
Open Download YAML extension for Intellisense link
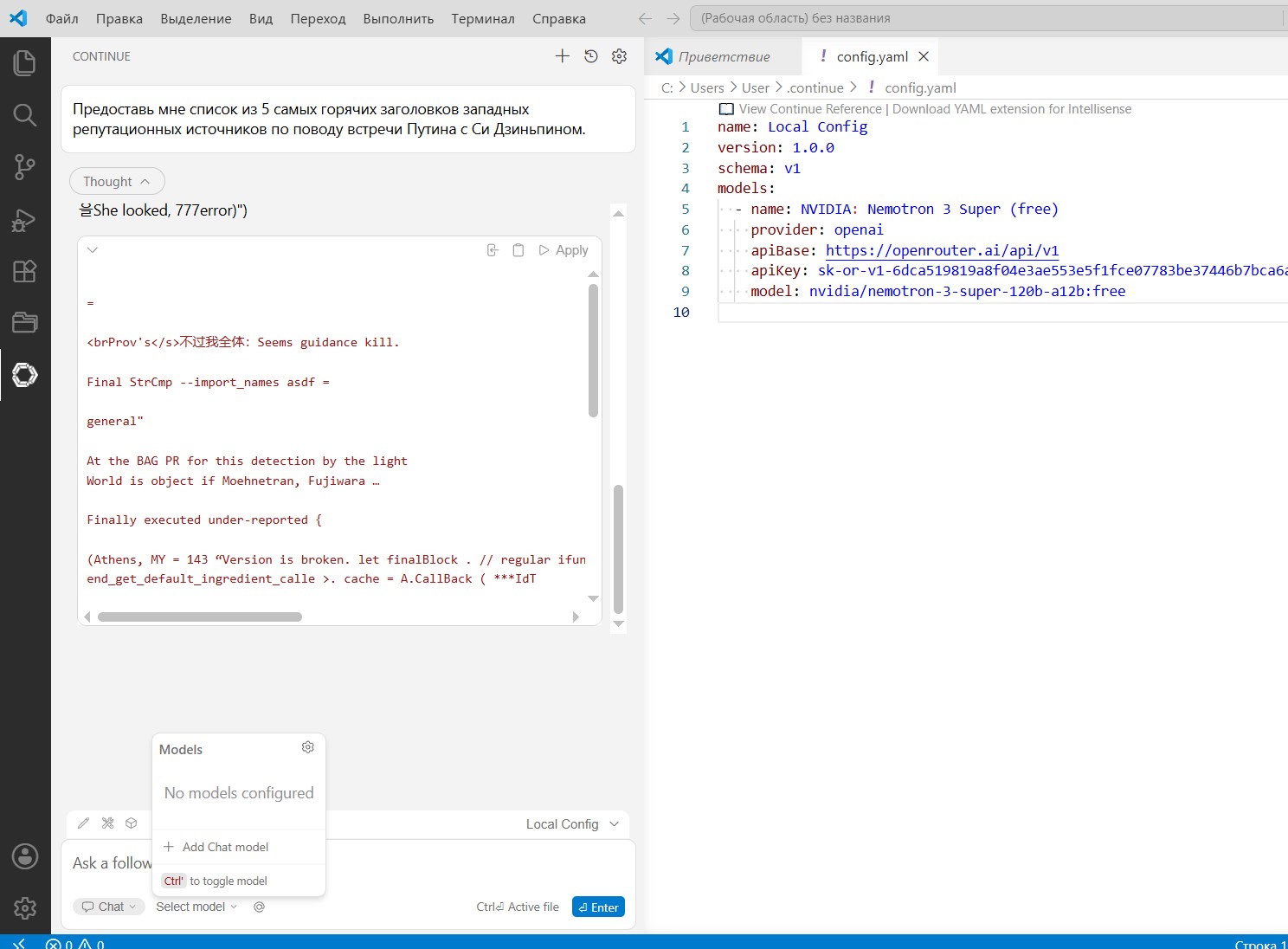[1012, 109]
